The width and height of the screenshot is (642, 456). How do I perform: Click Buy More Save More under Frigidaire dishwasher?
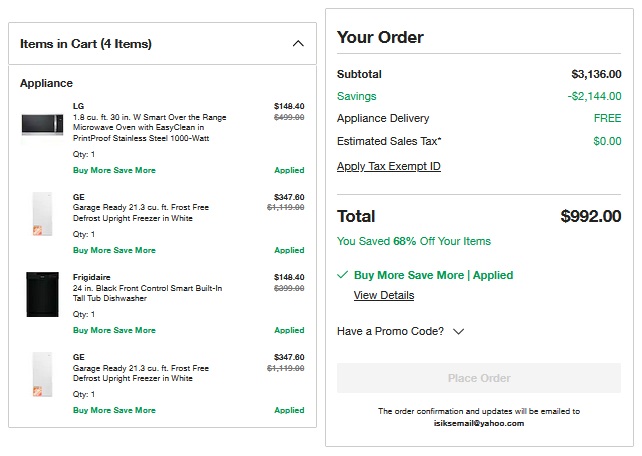(x=114, y=330)
